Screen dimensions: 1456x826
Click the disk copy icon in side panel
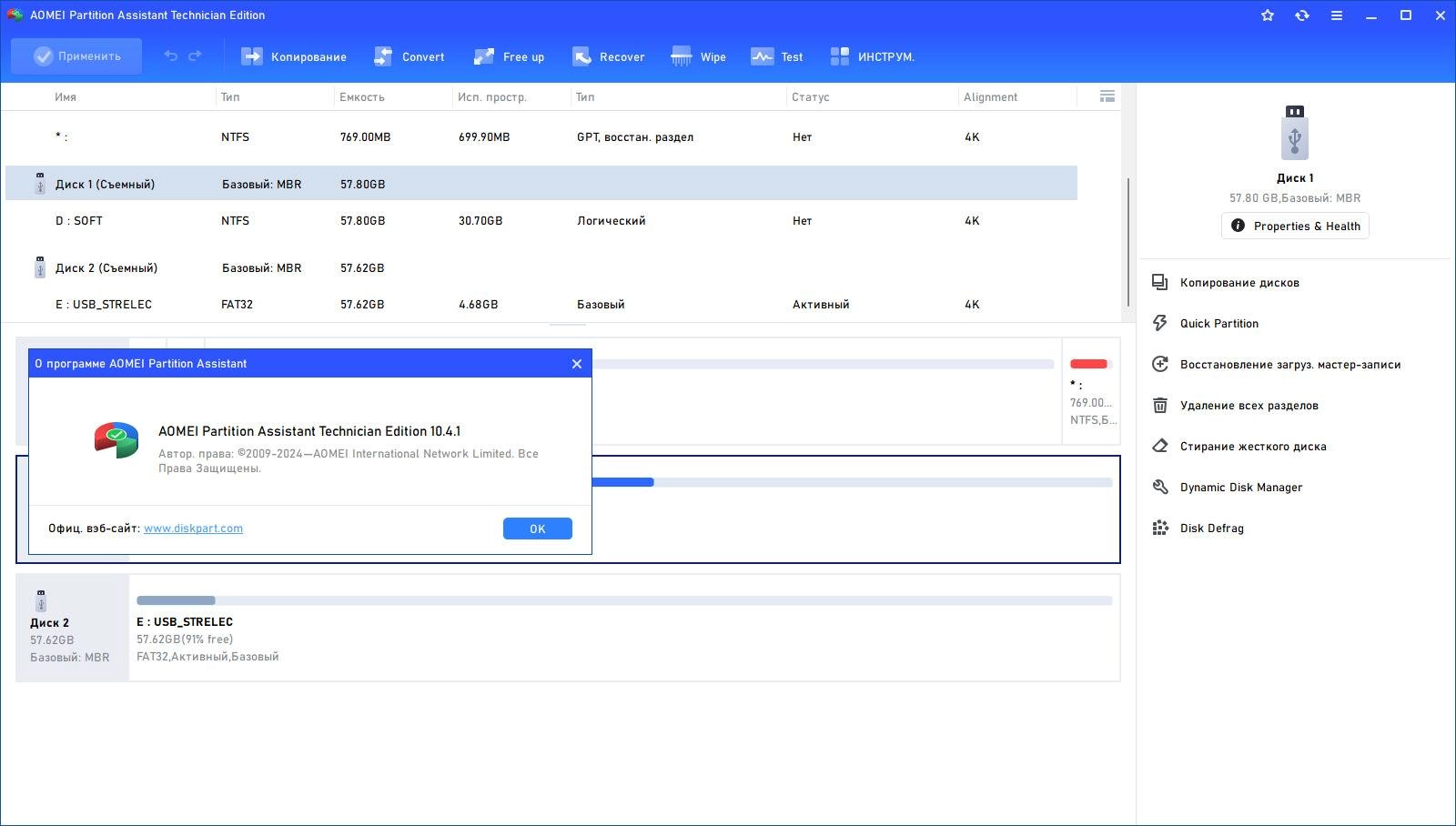click(1160, 282)
